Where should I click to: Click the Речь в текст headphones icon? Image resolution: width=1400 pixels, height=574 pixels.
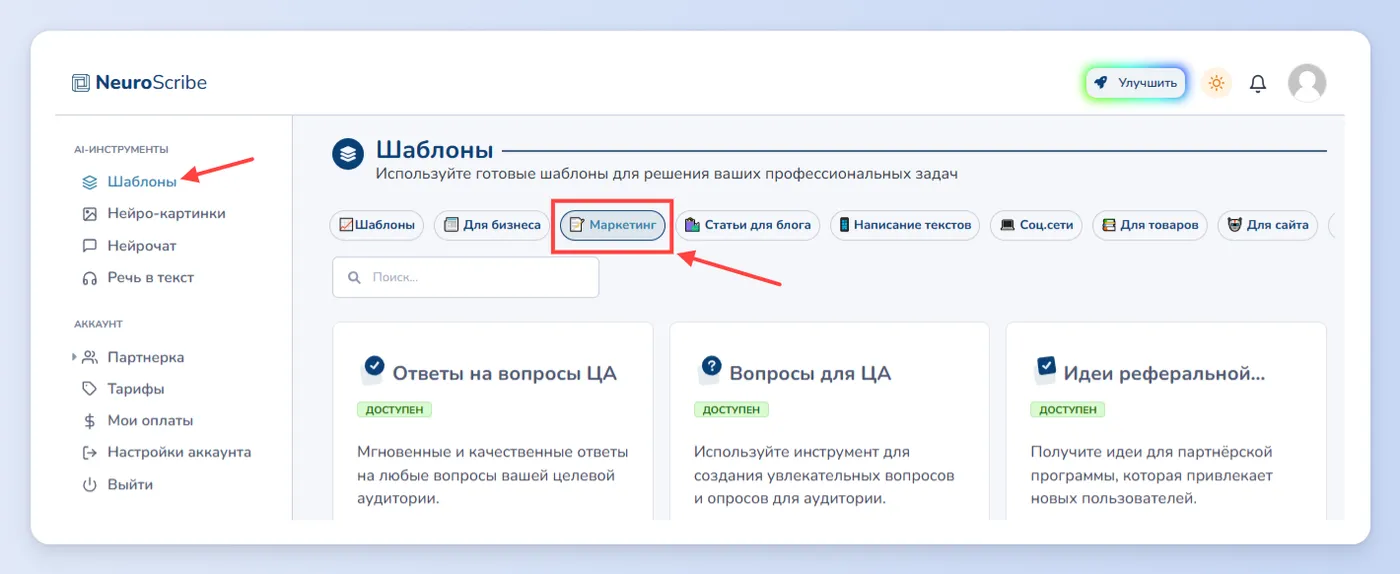click(x=90, y=278)
